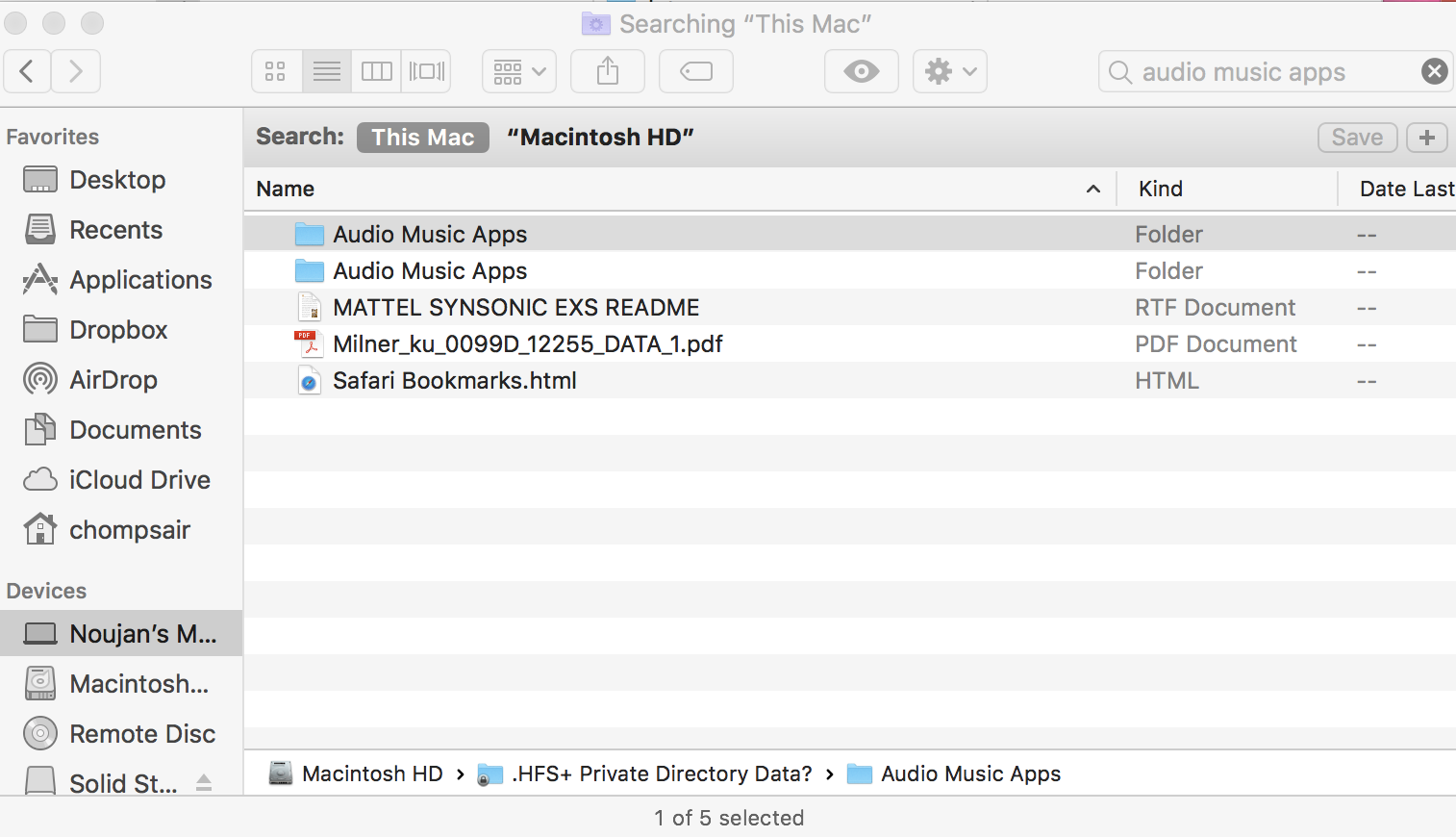
Task: Select the highlighted Audio Music Apps folder
Action: click(x=850, y=234)
